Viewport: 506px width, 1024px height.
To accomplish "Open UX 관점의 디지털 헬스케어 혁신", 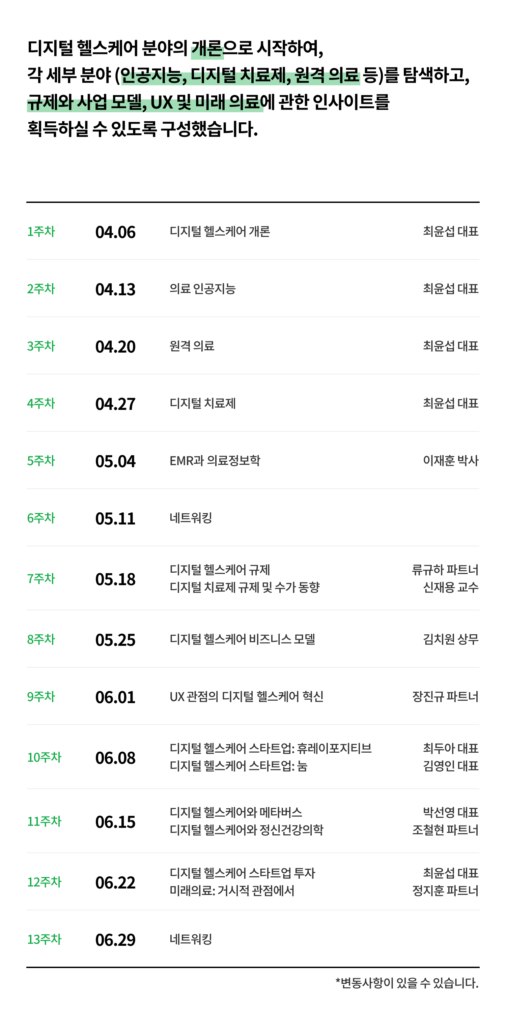I will click(x=246, y=697).
